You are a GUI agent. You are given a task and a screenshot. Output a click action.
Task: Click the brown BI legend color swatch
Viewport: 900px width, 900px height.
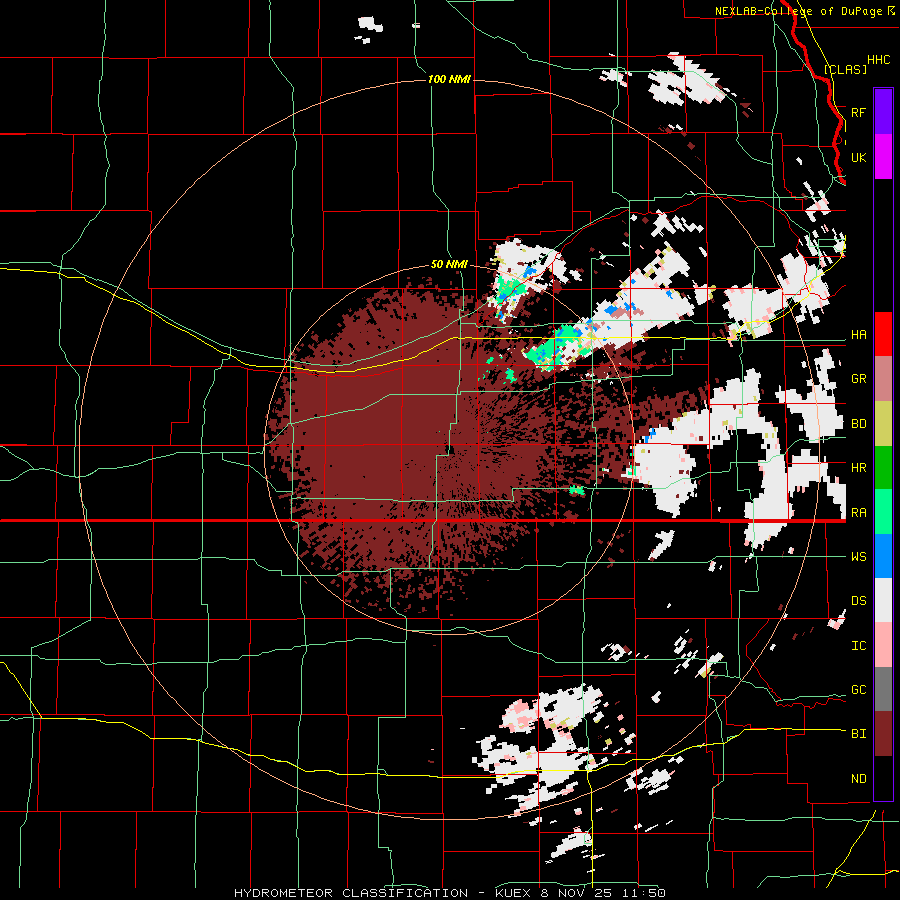pos(883,734)
